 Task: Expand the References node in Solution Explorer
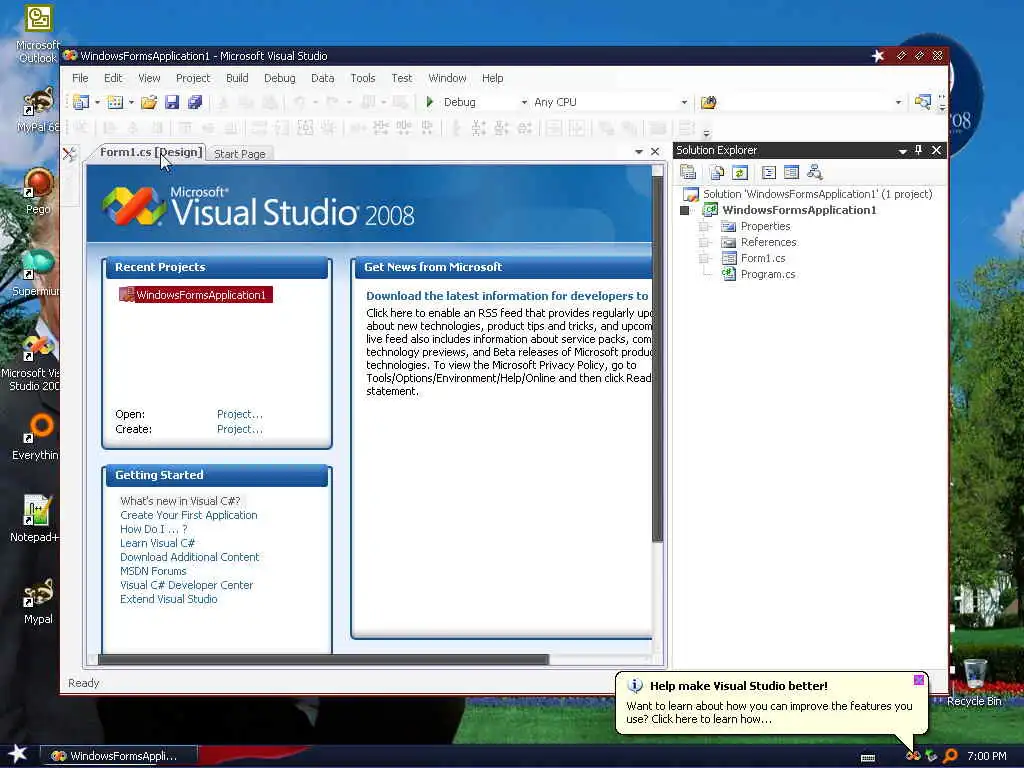704,242
